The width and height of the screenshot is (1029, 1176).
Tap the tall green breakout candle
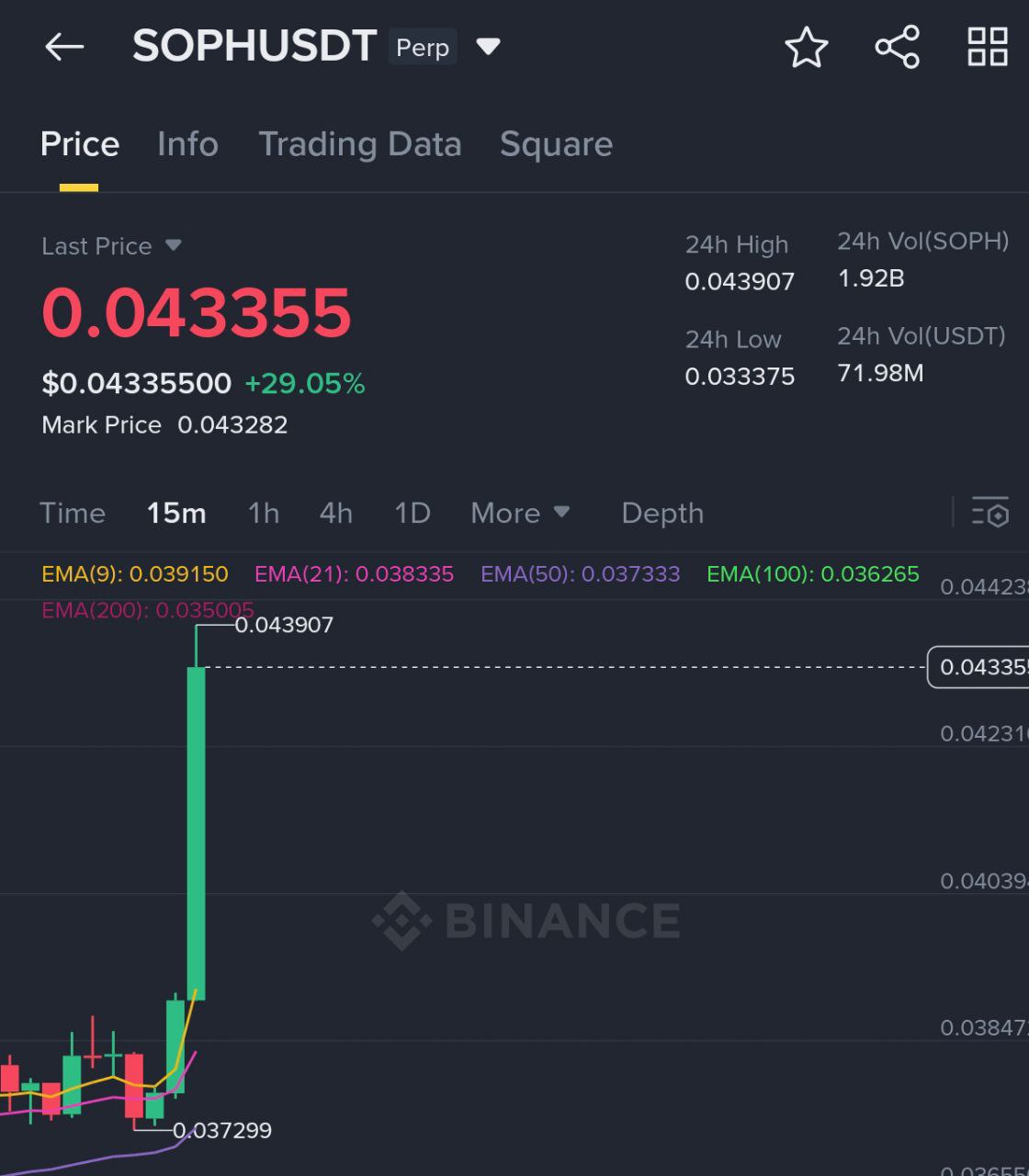point(196,832)
